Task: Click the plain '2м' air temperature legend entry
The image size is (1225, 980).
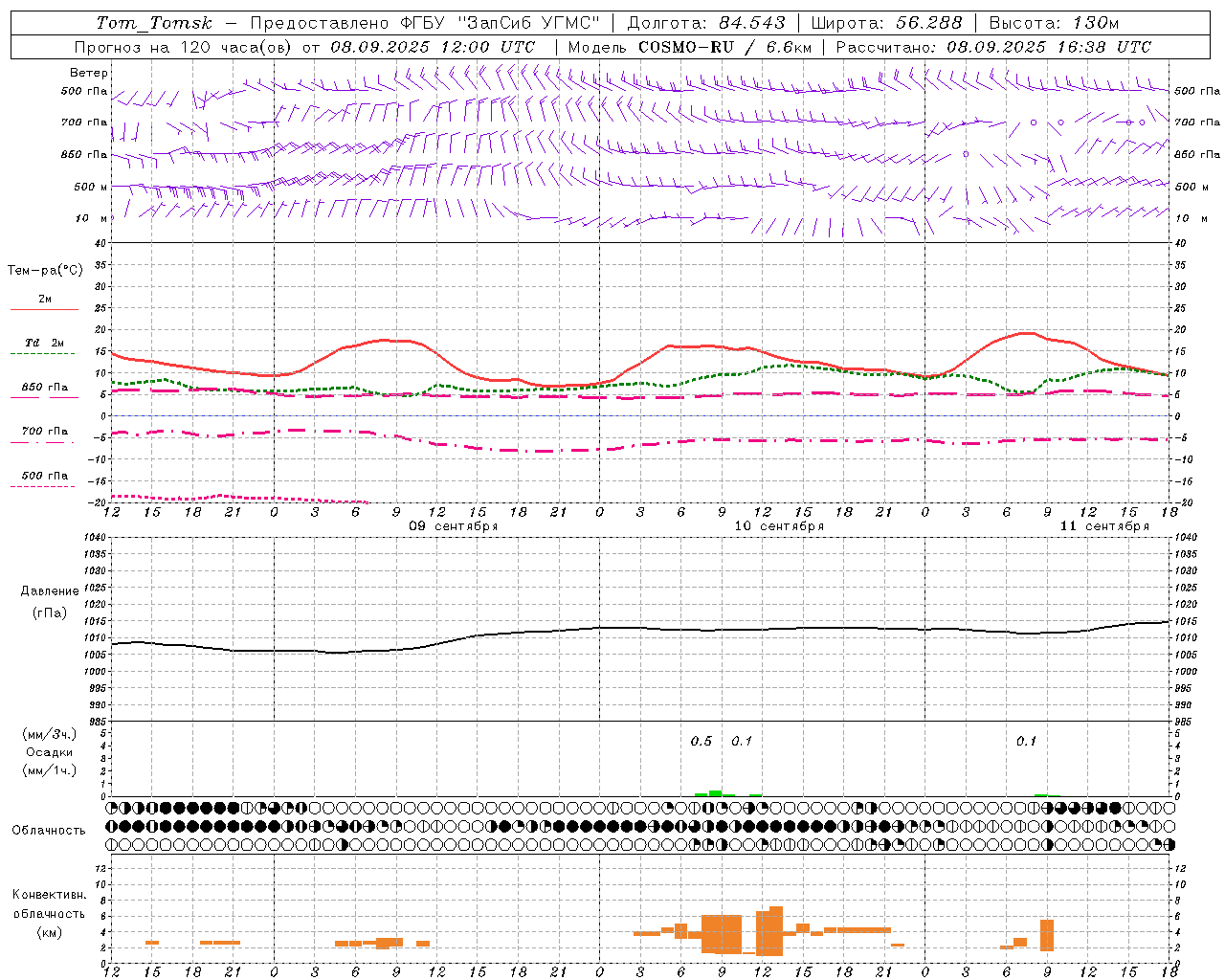Action: click(x=45, y=300)
